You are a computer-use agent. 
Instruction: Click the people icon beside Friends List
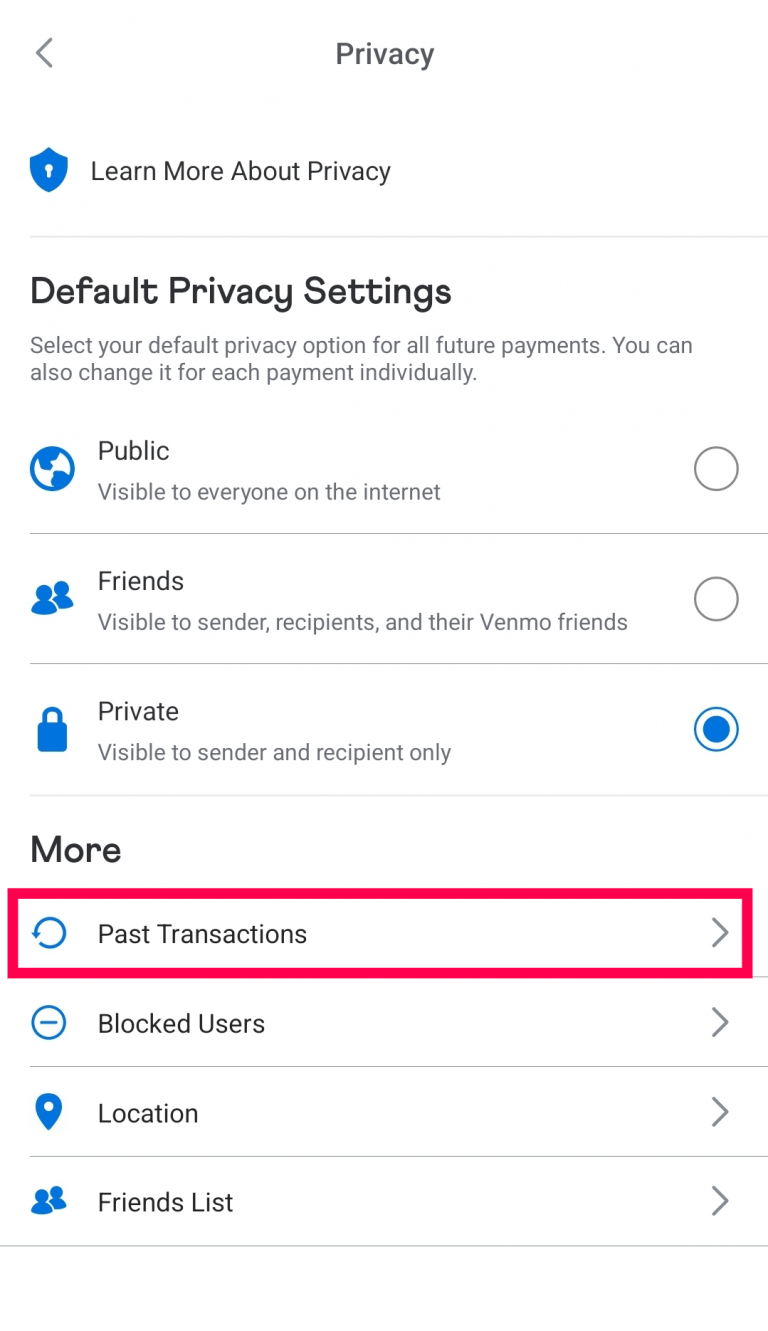49,1201
